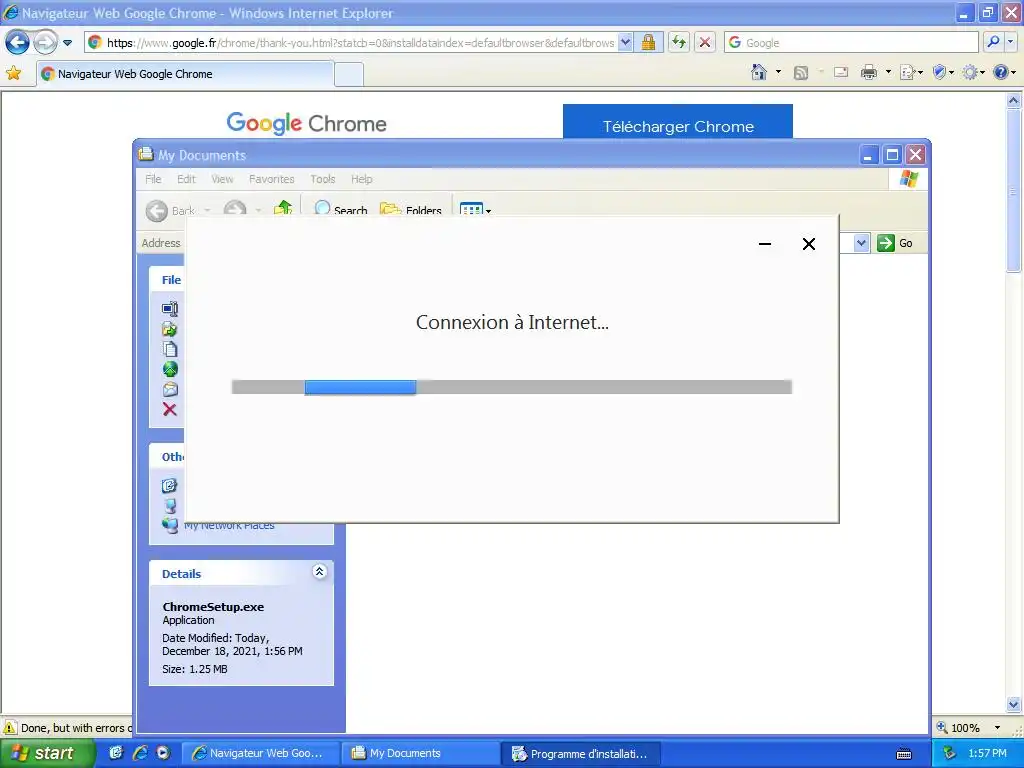Click the Publish to Web globe icon
Image resolution: width=1024 pixels, height=768 pixels.
[x=170, y=369]
